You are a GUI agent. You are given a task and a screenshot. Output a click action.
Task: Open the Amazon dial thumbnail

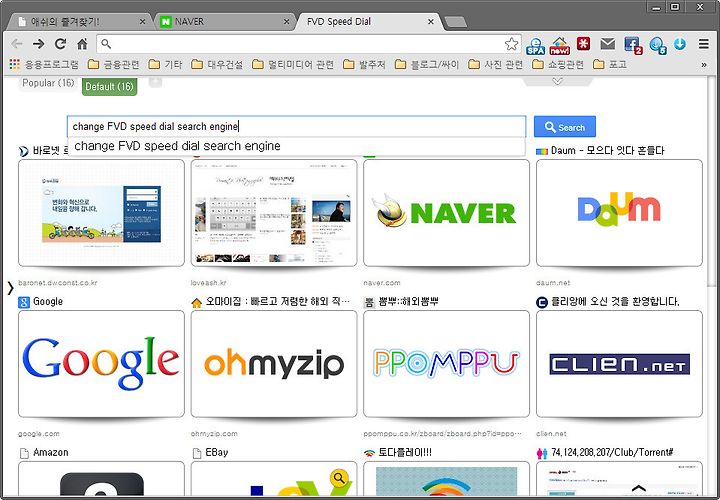(101, 479)
